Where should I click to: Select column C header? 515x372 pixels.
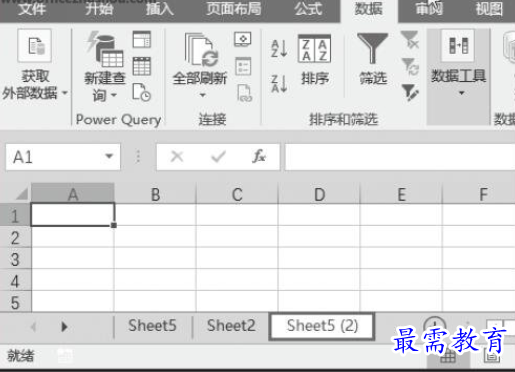click(x=237, y=193)
